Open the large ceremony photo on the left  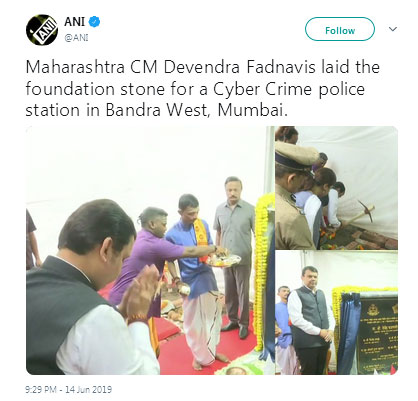150,250
